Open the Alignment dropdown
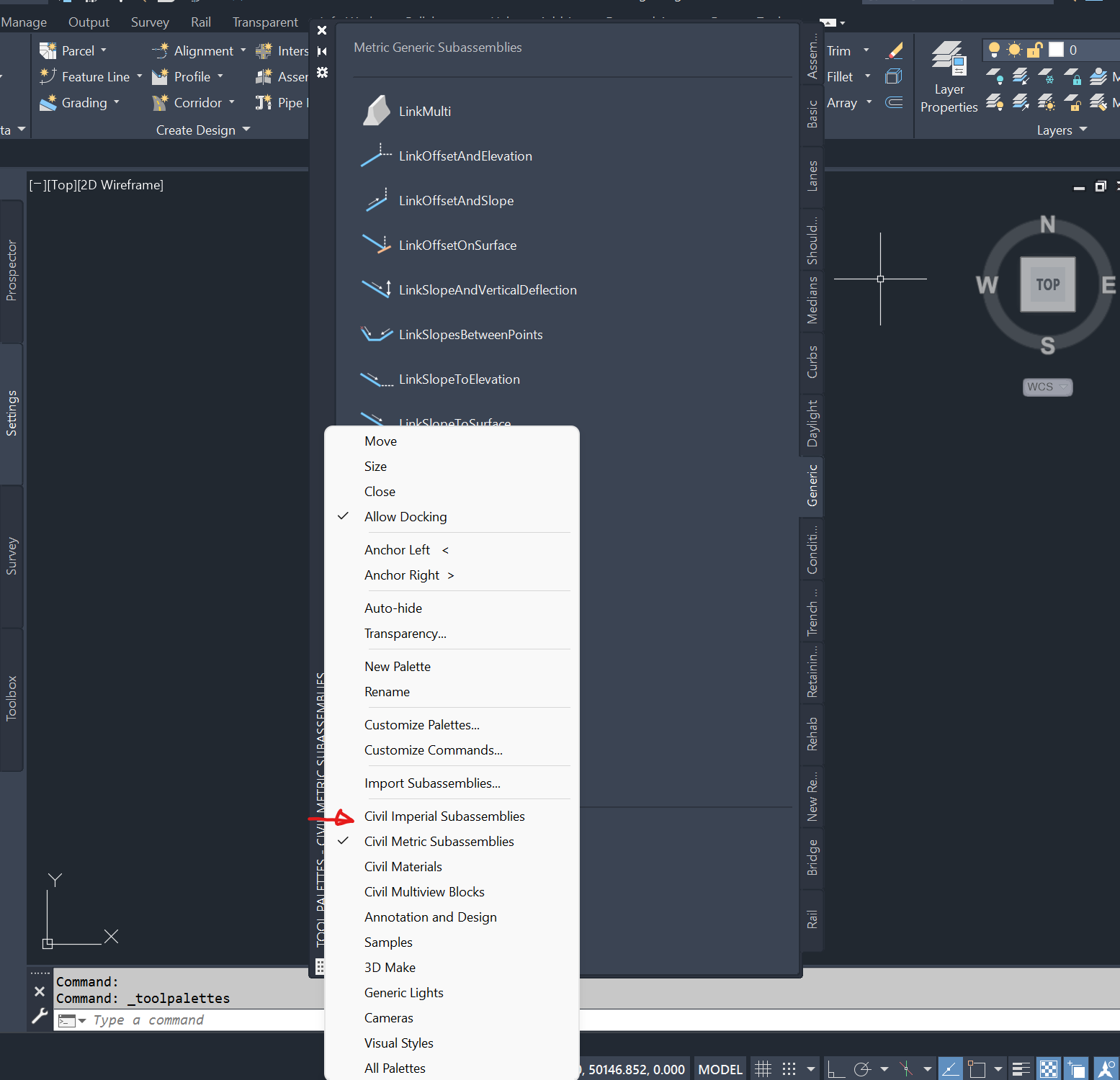The image size is (1120, 1080). click(x=242, y=50)
